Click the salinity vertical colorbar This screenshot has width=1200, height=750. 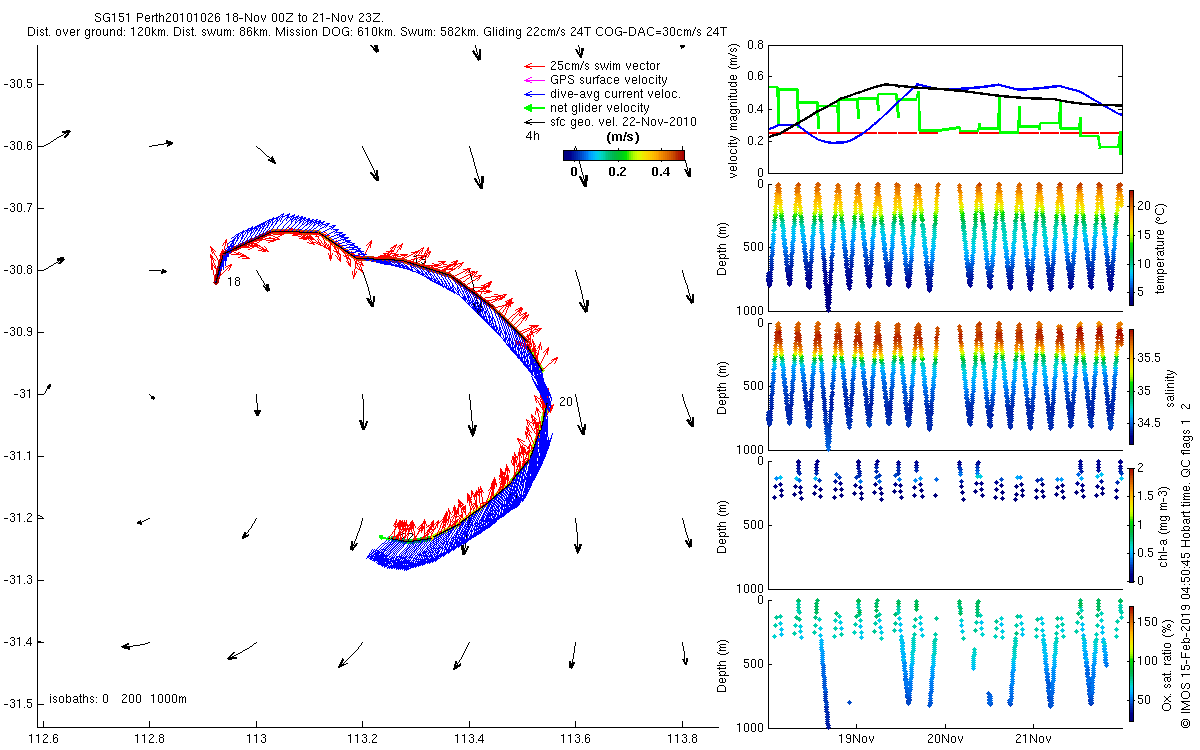(1132, 386)
